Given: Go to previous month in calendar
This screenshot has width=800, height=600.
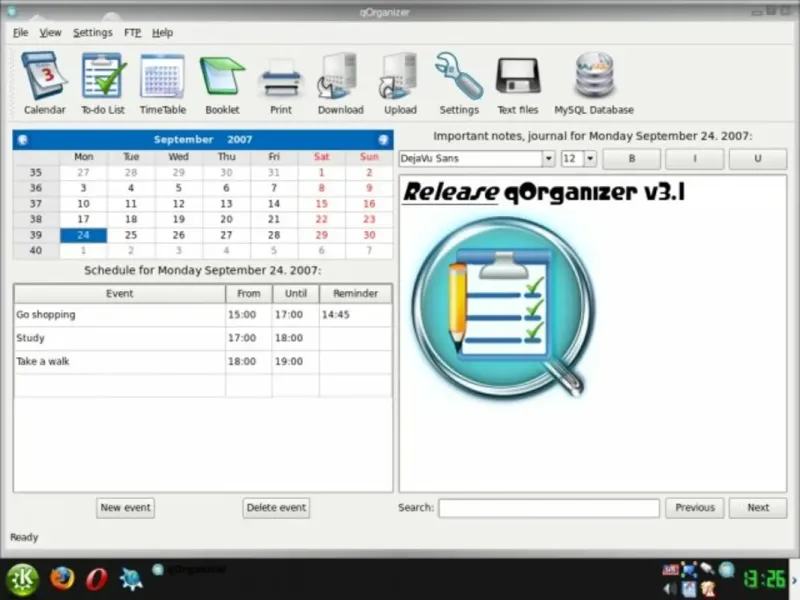Looking at the screenshot, I should point(22,140).
